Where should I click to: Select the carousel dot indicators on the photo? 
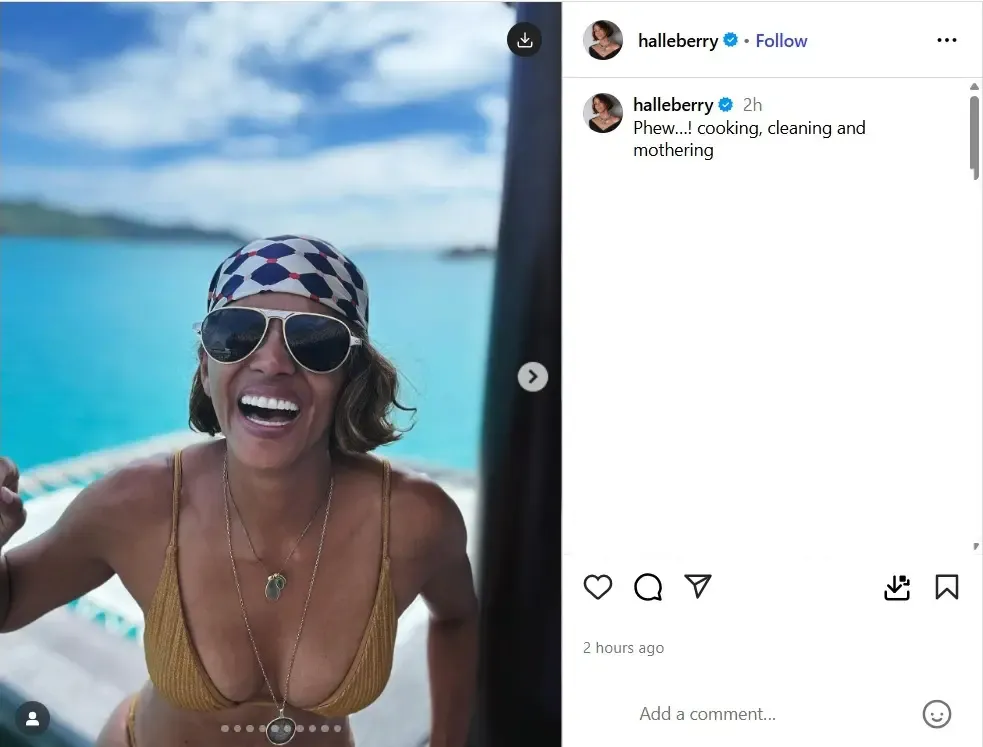coord(281,729)
